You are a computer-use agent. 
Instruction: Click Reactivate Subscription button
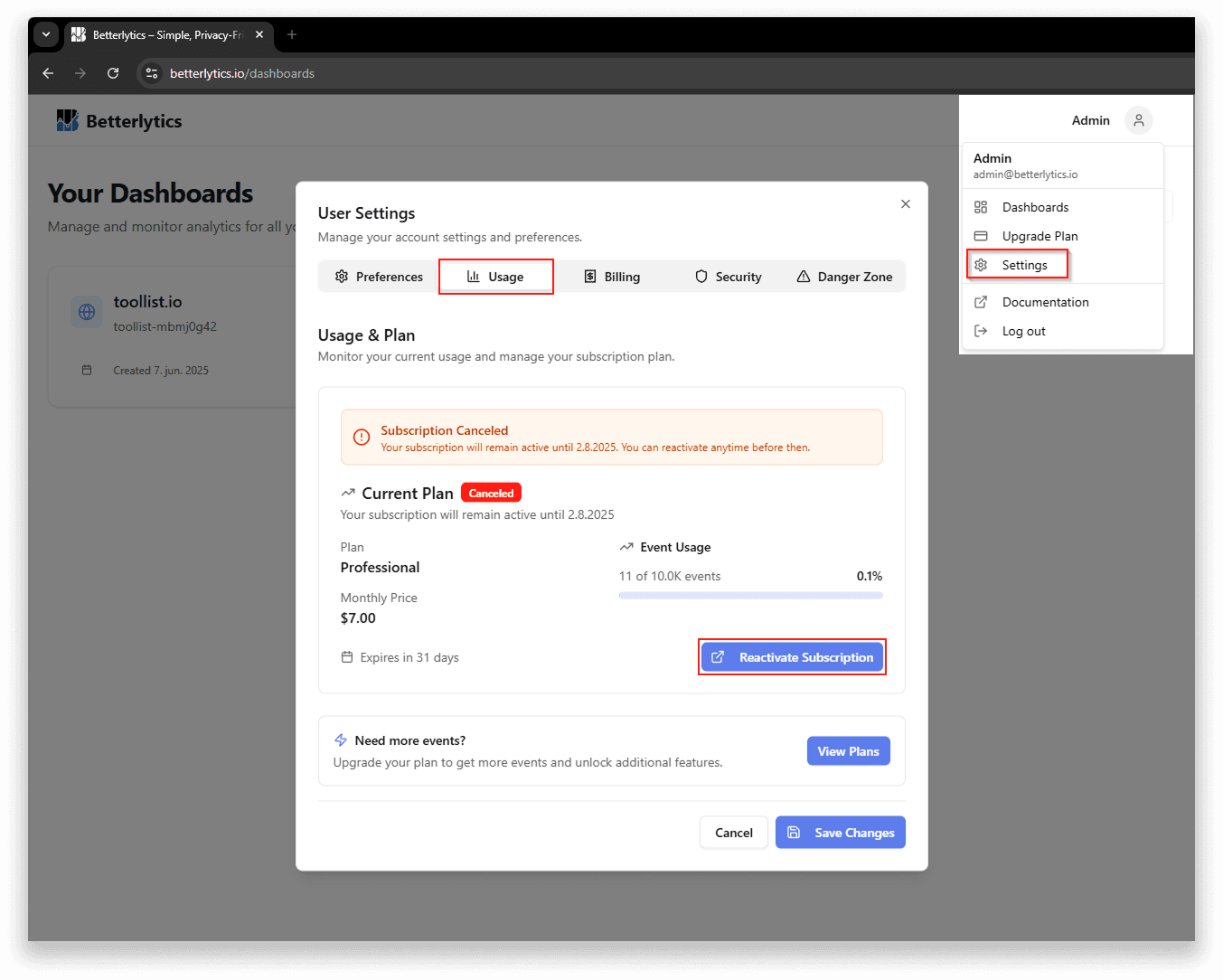tap(792, 657)
